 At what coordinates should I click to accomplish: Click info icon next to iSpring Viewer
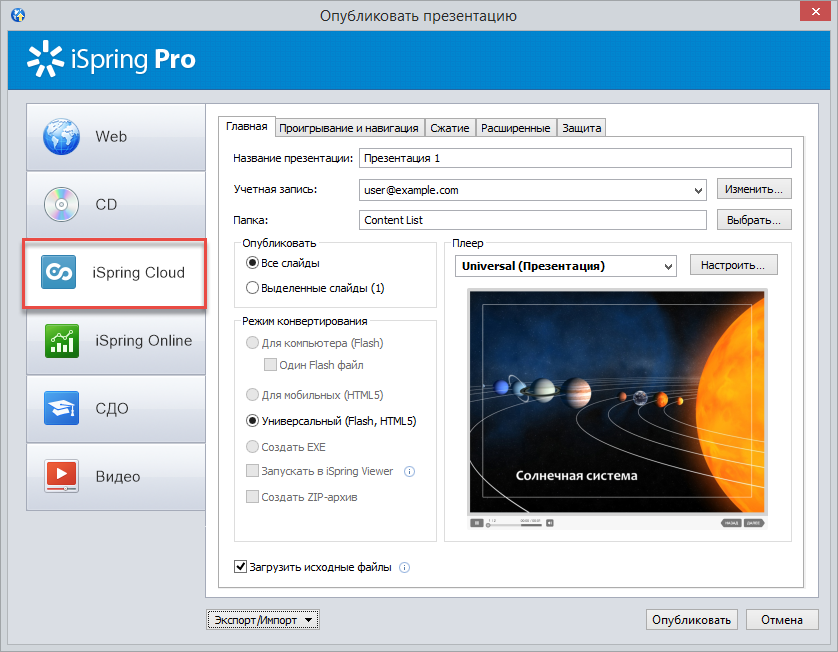pyautogui.click(x=409, y=471)
